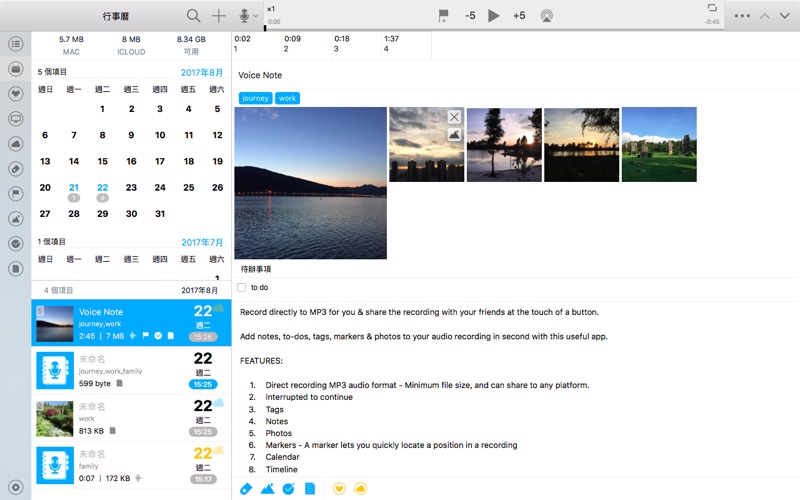Skip back 5 seconds
This screenshot has height=500, width=800.
470,16
